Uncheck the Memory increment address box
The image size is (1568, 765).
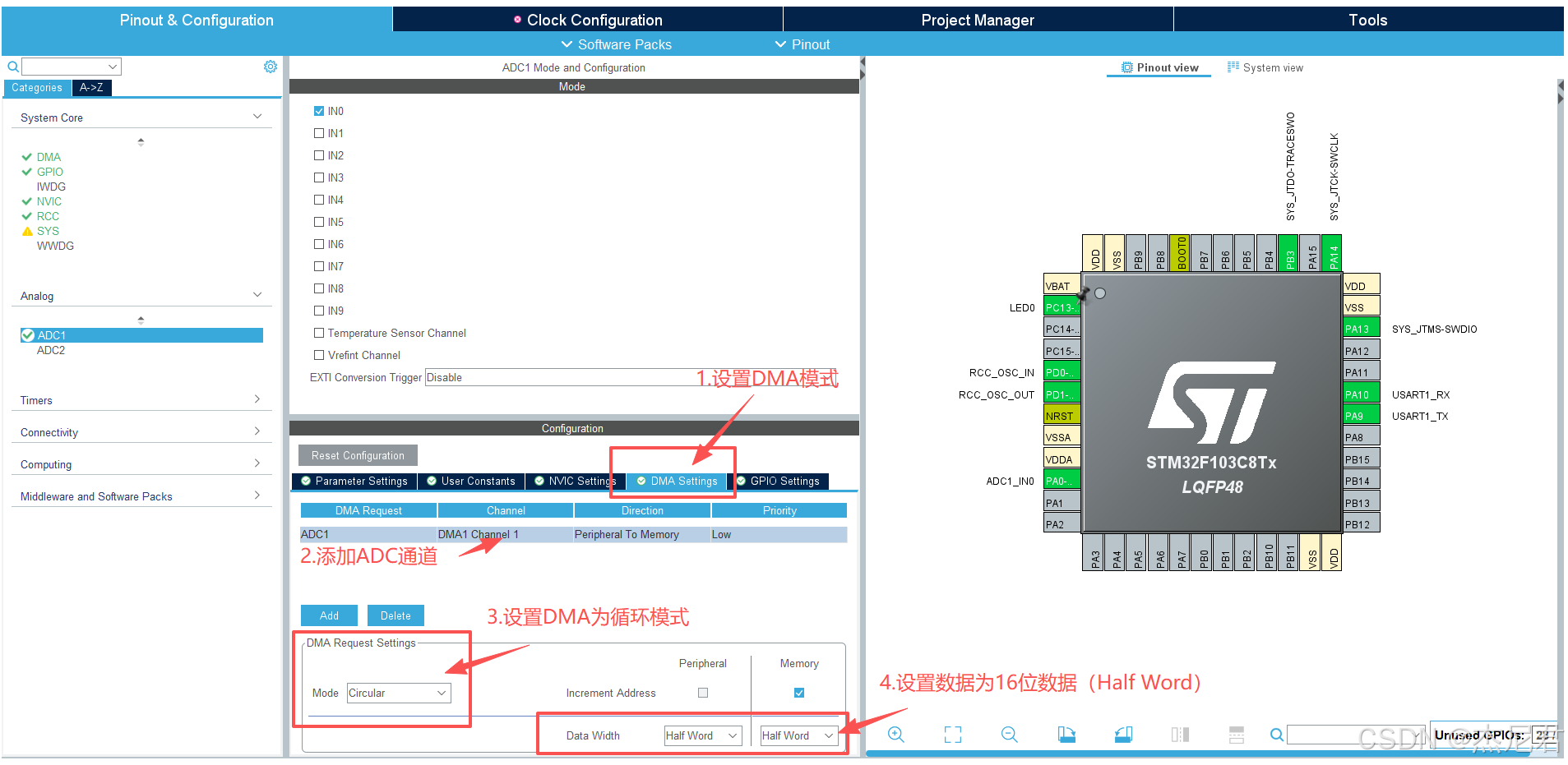click(799, 693)
